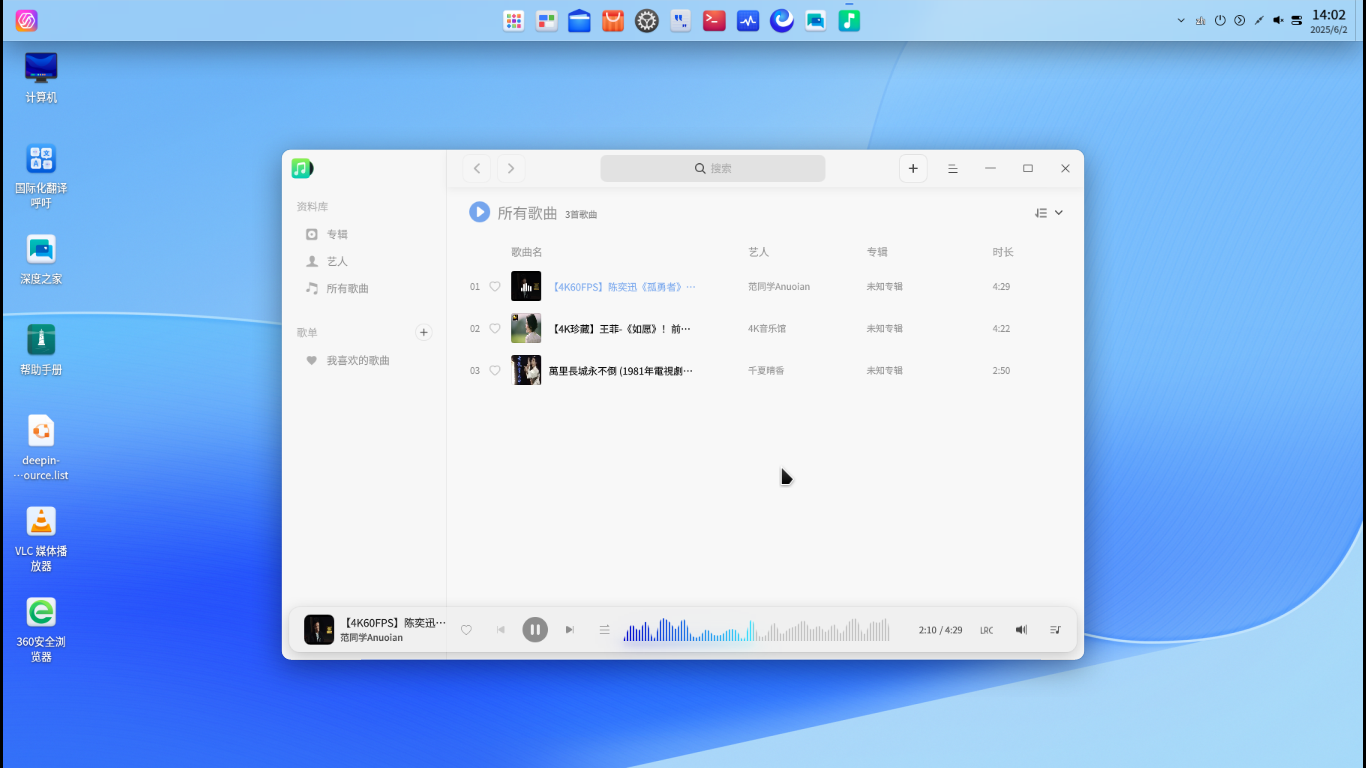Screen dimensions: 1366x768
Task: Skip to the next track
Action: (x=570, y=630)
